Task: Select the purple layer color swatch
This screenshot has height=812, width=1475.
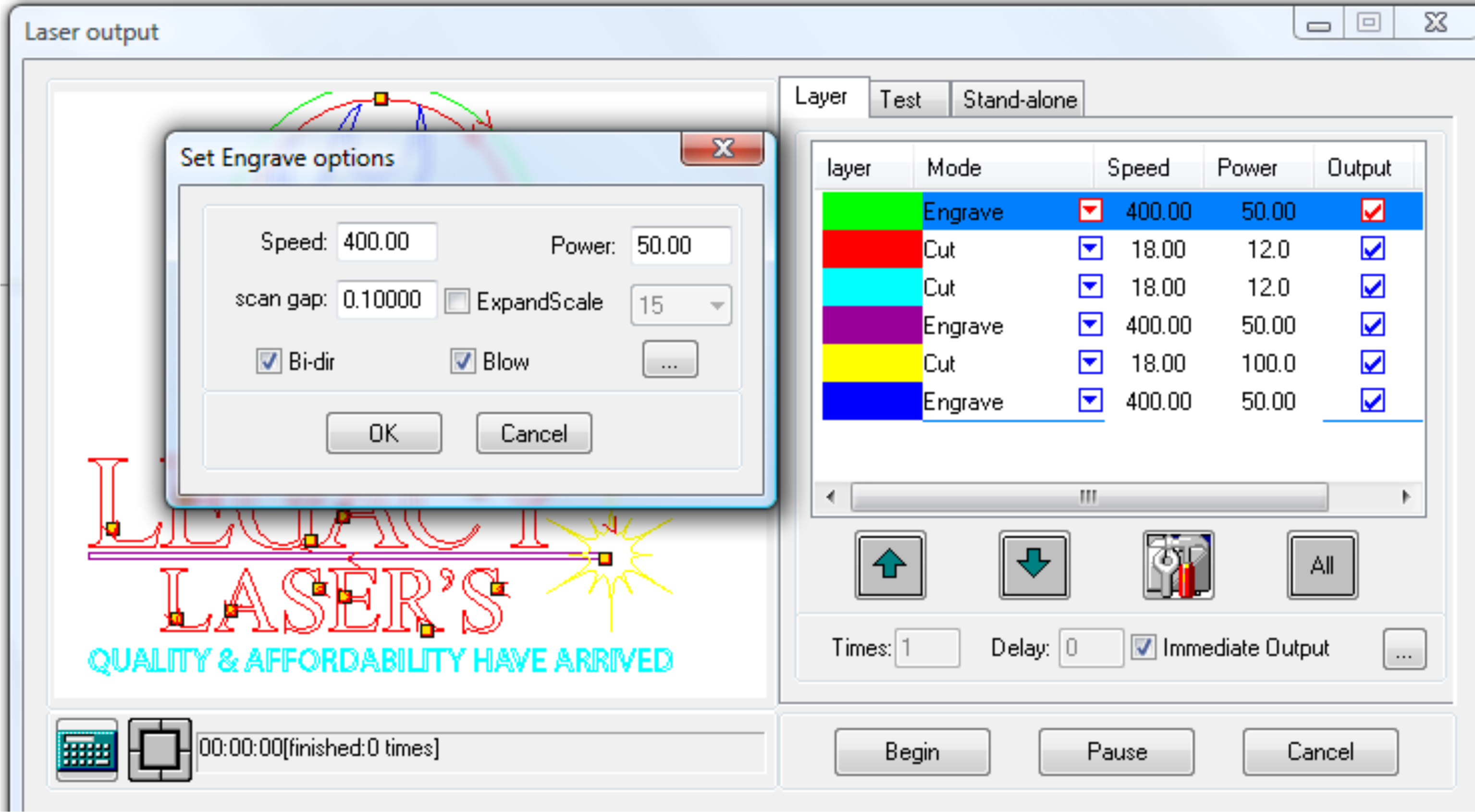Action: [872, 325]
